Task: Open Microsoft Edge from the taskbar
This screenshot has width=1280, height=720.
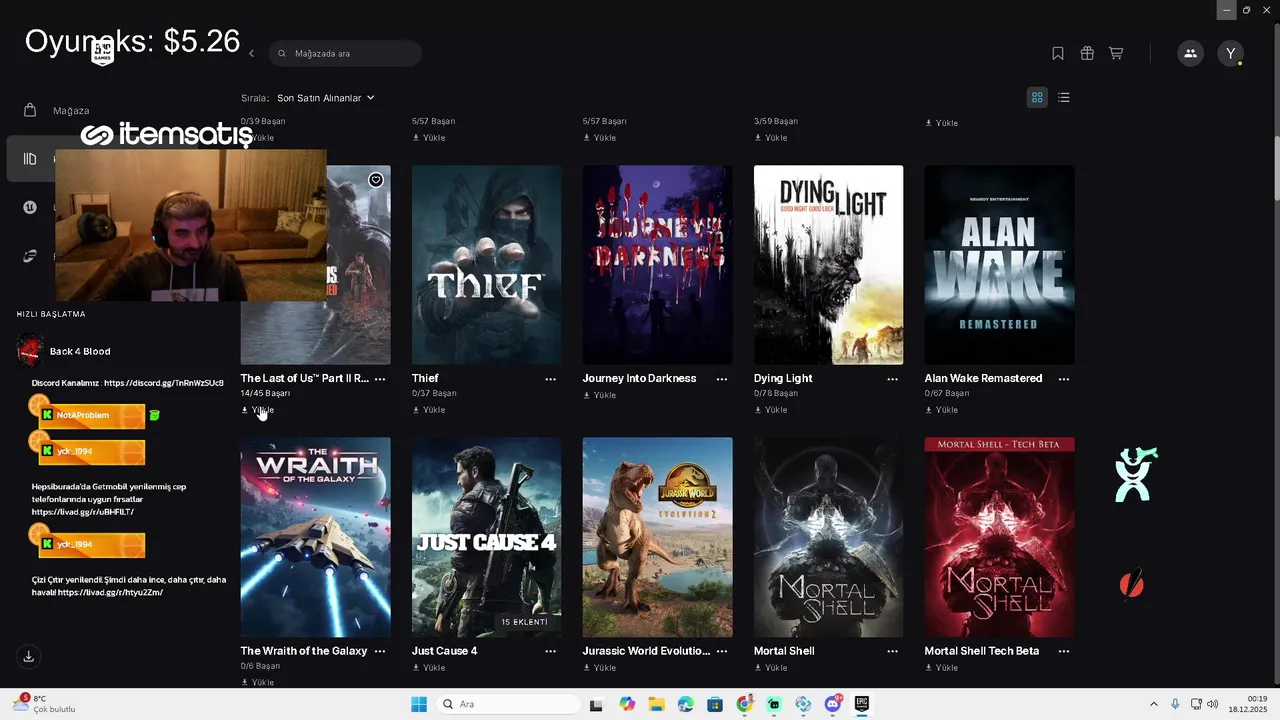Action: [686, 704]
